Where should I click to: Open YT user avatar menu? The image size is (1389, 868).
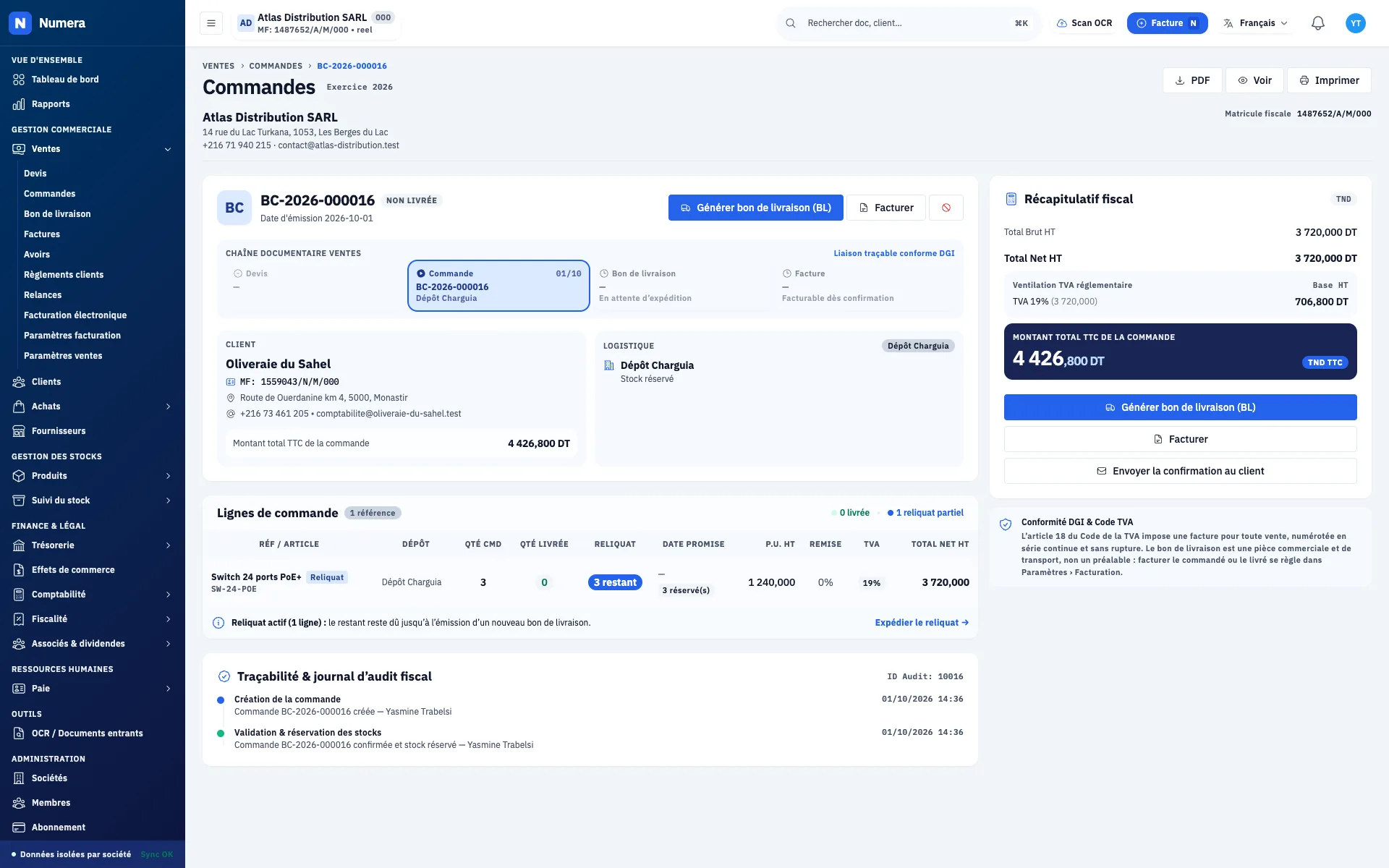[1355, 23]
